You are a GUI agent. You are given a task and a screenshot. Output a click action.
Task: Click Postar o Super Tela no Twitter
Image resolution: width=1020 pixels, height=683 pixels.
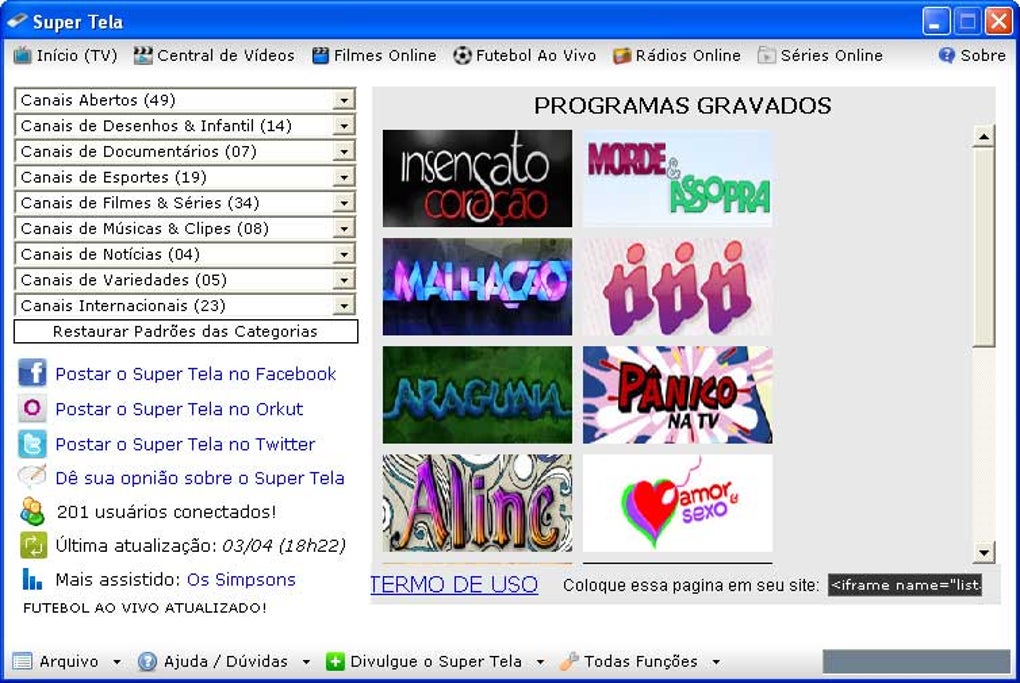point(185,444)
